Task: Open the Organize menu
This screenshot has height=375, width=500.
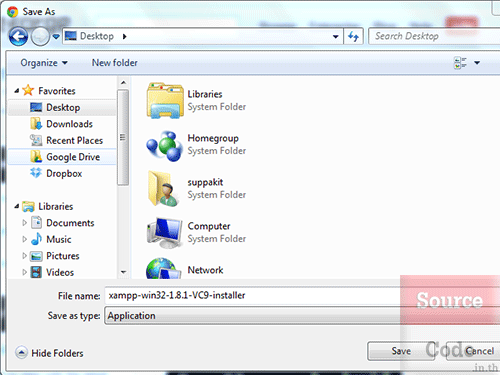Action: pos(44,63)
